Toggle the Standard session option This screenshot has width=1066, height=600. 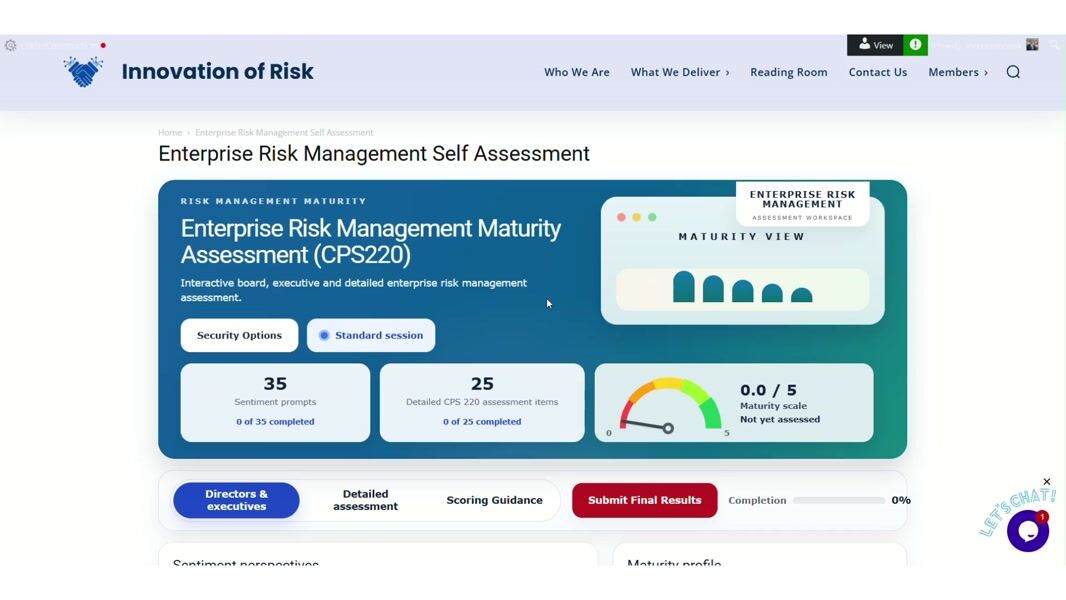coord(371,335)
